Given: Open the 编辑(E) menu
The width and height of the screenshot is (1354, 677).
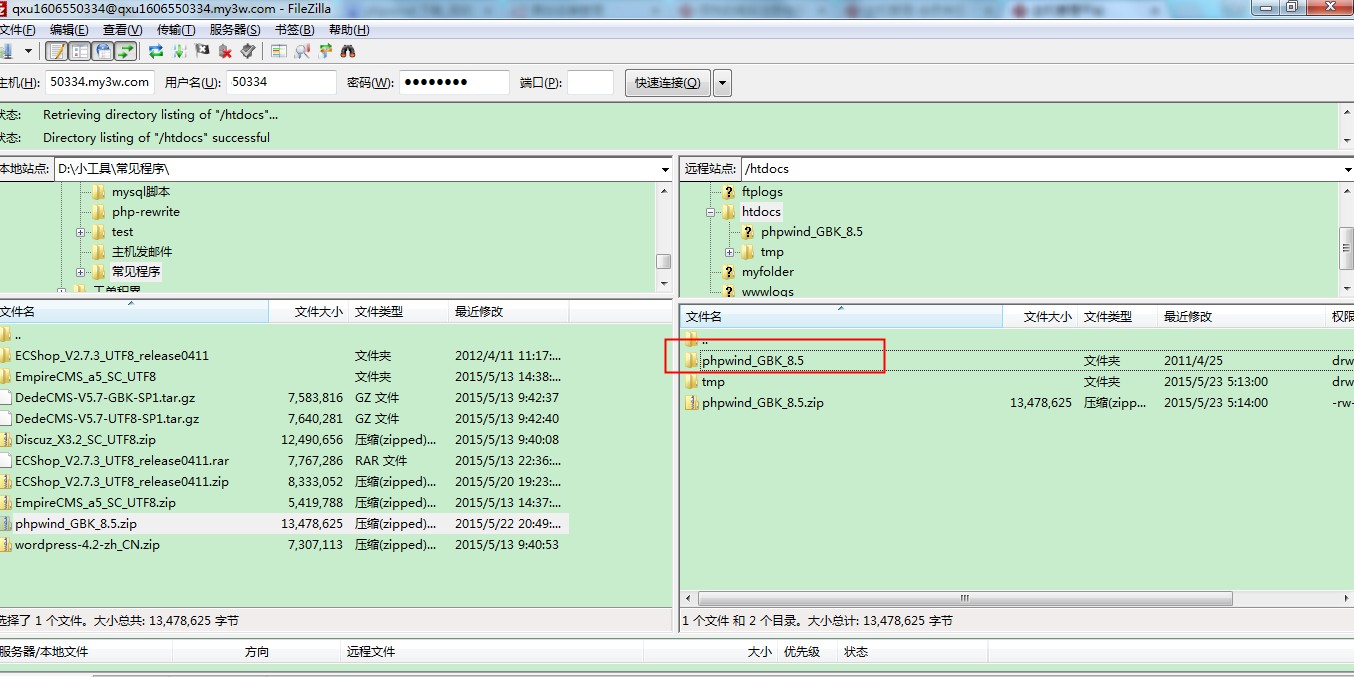Looking at the screenshot, I should click(x=69, y=30).
